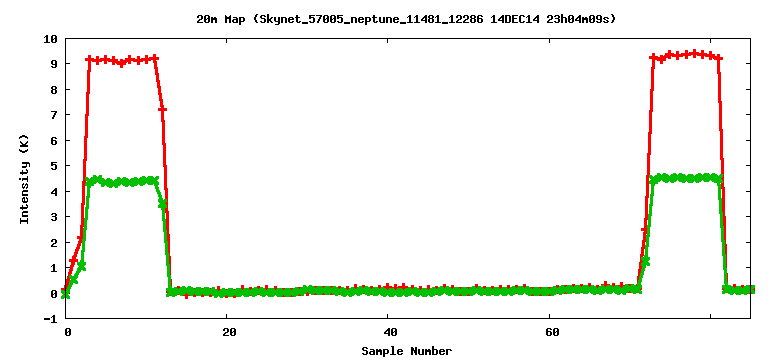The width and height of the screenshot is (768, 360).
Task: Click the y-axis tick label 5
Action: point(54,166)
